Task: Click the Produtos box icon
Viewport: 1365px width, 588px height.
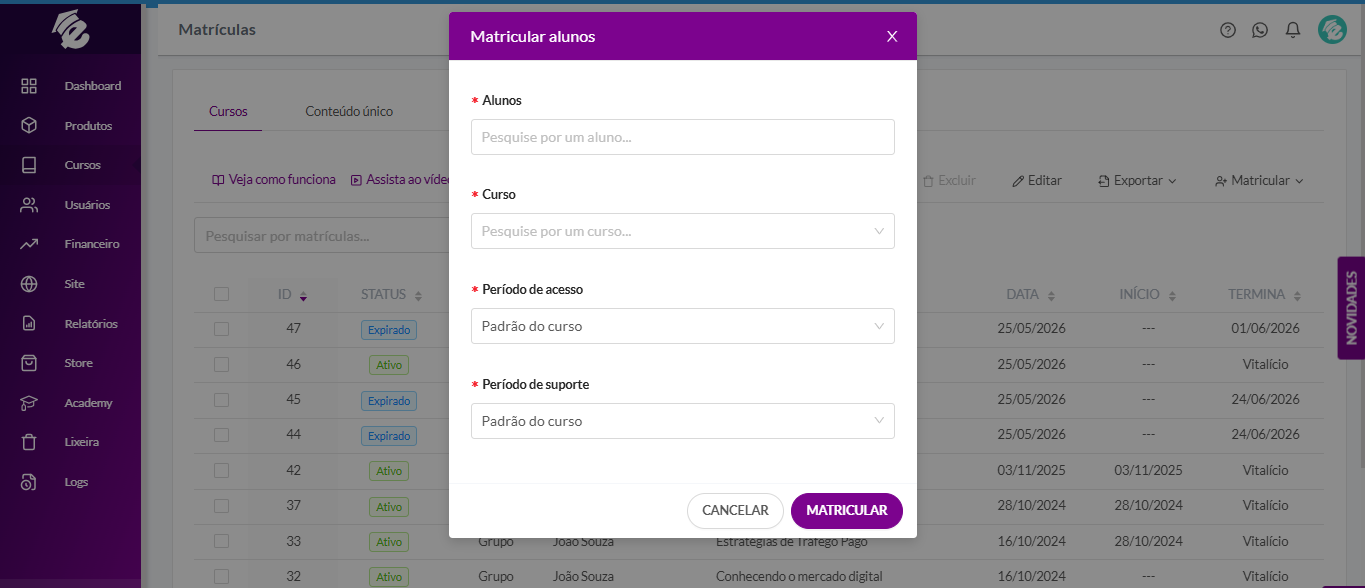Action: (x=29, y=126)
